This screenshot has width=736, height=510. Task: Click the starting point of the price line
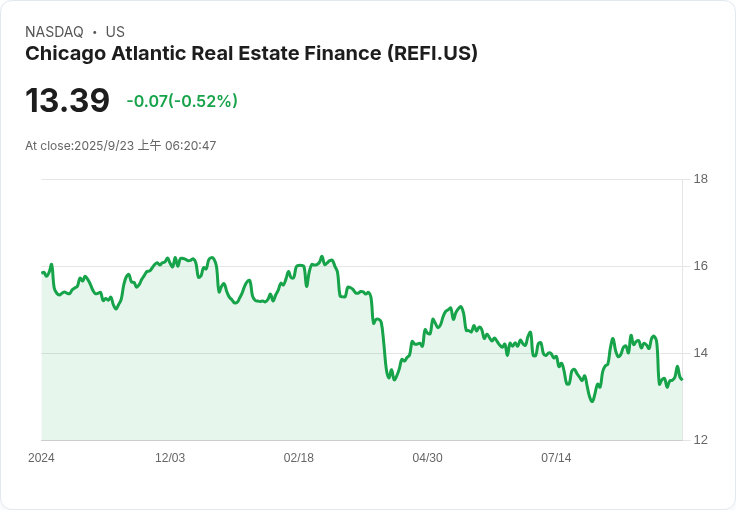click(42, 273)
